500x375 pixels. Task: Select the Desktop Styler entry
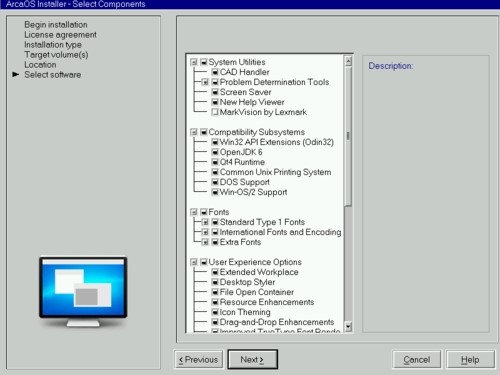pos(247,282)
